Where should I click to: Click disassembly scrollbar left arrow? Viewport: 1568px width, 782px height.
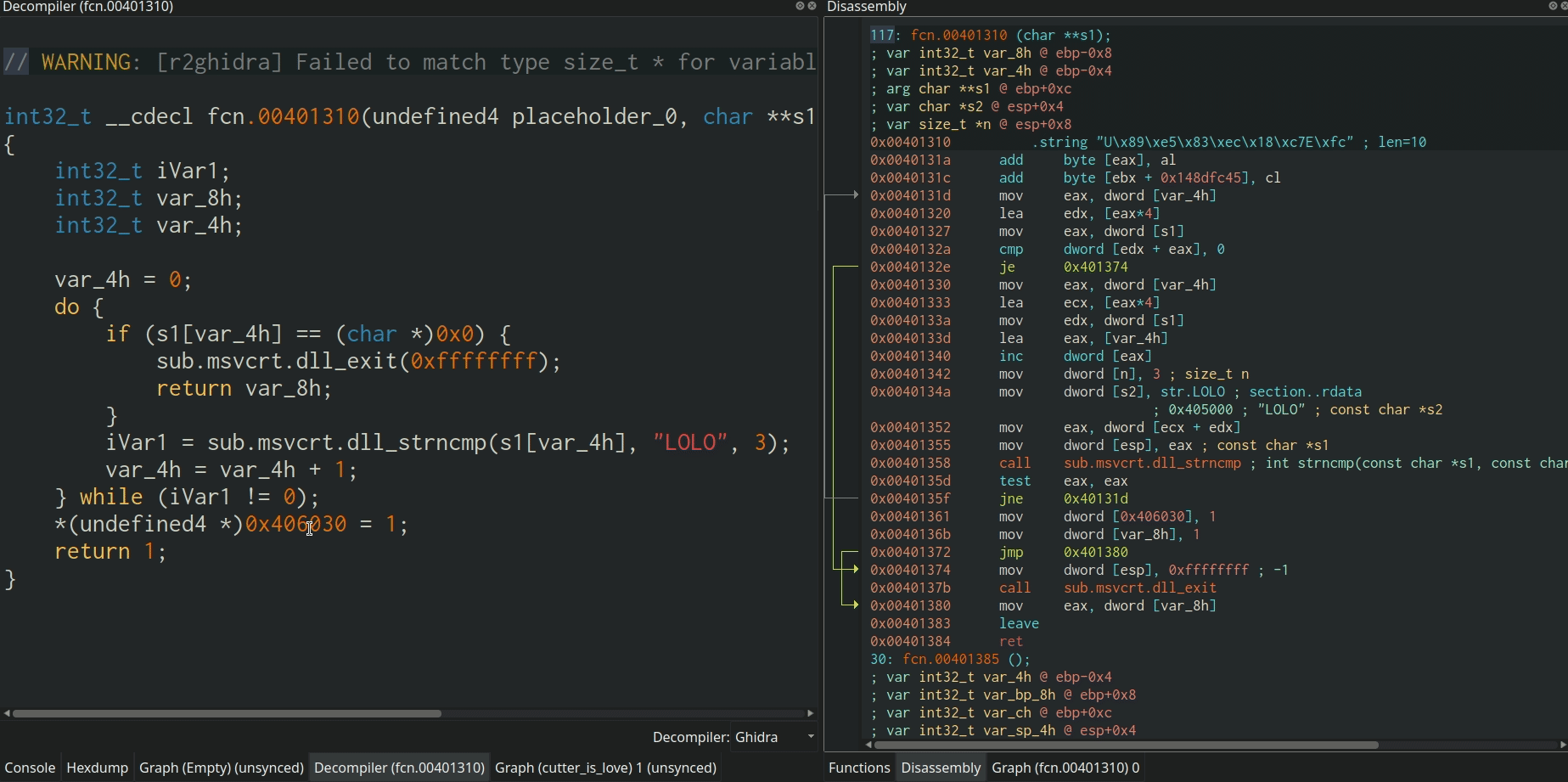pyautogui.click(x=868, y=745)
